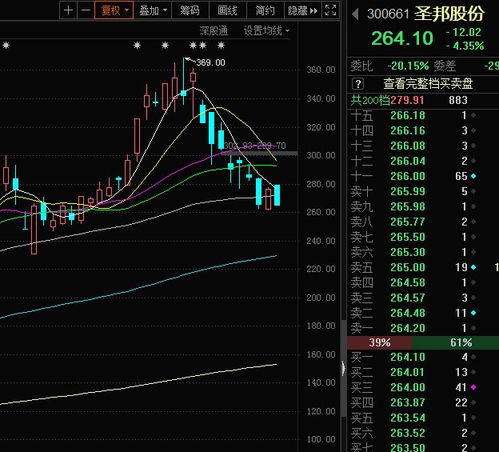Click the magenta diamond on 买三 row
Screen dimensions: 499x452
tap(474, 387)
